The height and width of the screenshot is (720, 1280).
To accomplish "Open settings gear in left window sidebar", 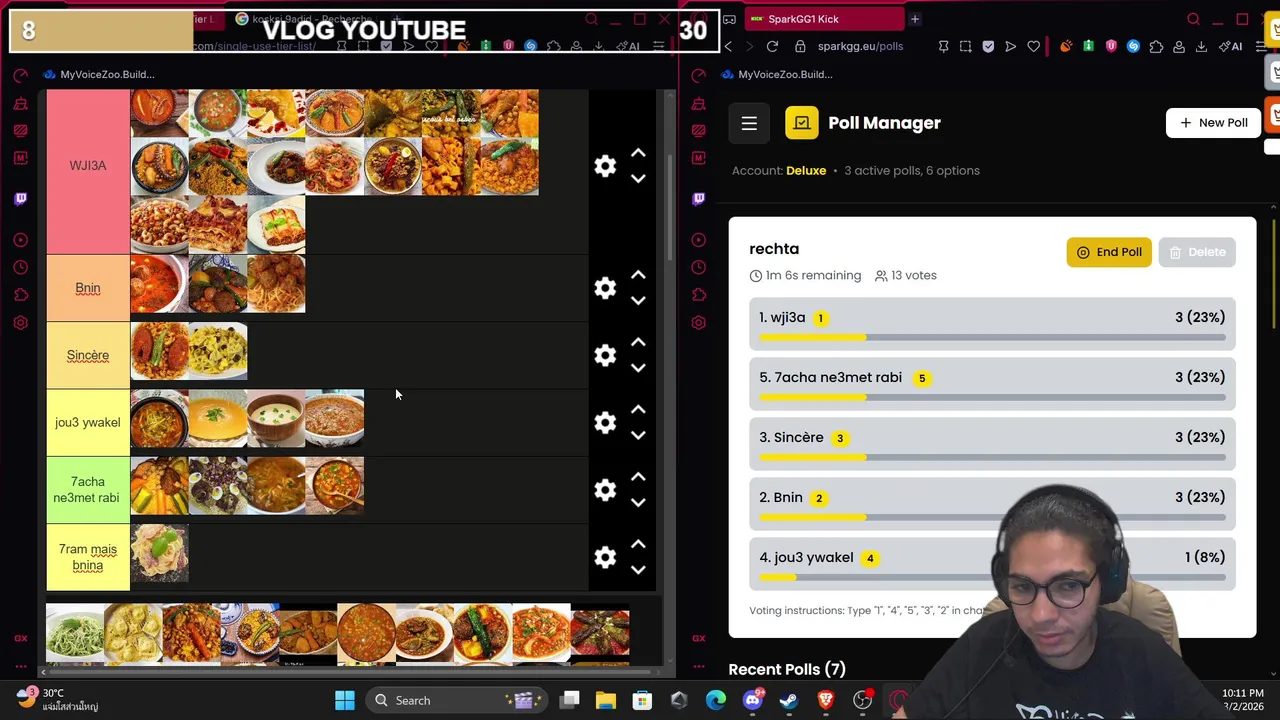I will coord(21,322).
